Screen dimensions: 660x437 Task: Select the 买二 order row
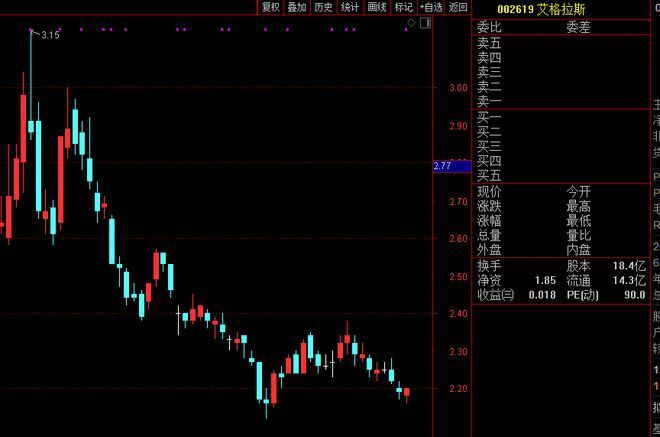[x=561, y=132]
